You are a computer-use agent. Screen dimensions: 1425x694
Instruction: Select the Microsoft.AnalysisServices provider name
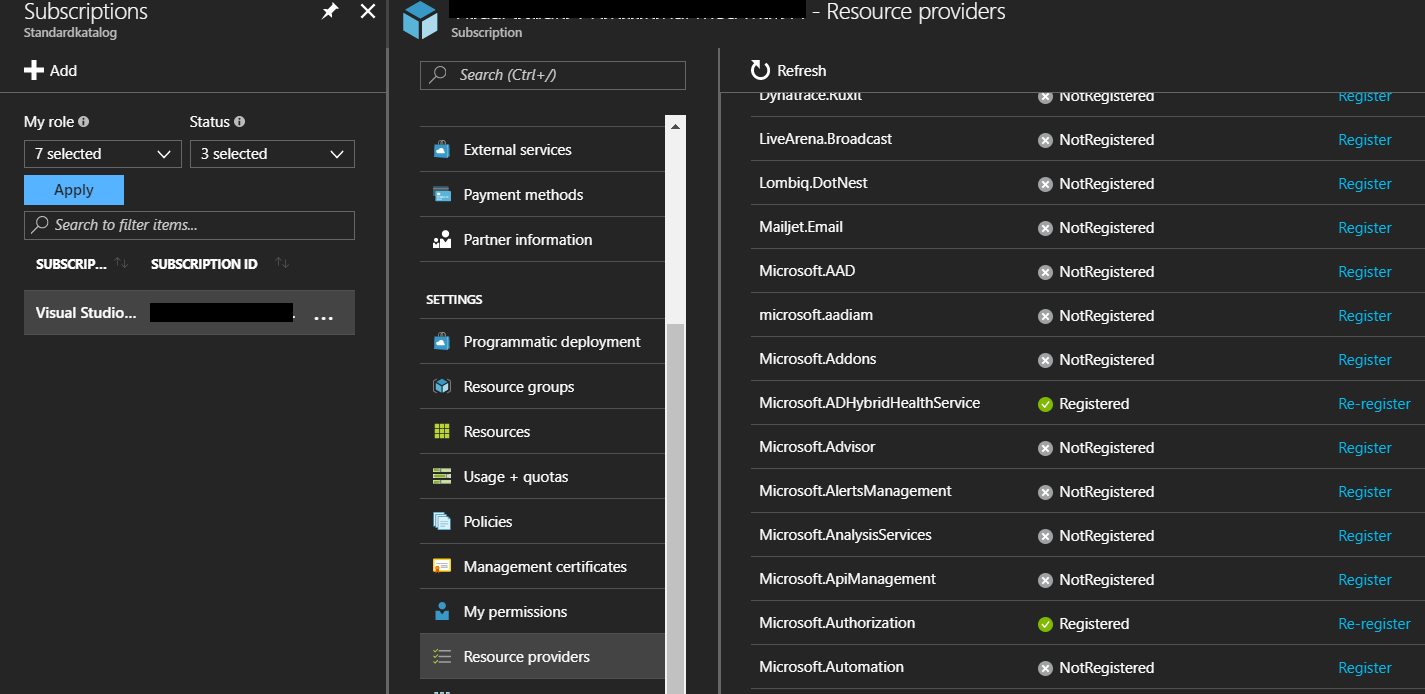tap(845, 535)
